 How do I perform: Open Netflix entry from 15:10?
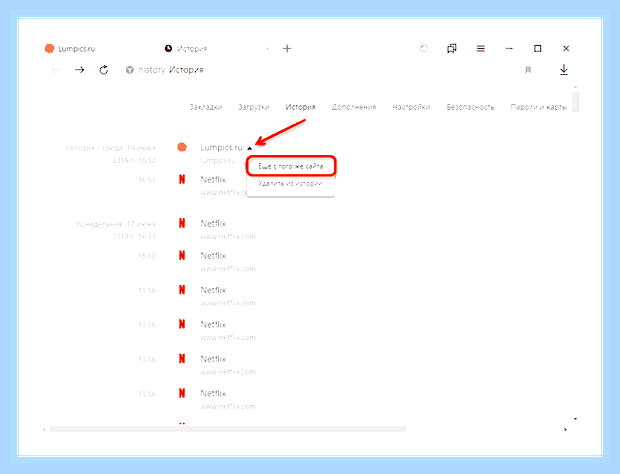click(x=213, y=256)
